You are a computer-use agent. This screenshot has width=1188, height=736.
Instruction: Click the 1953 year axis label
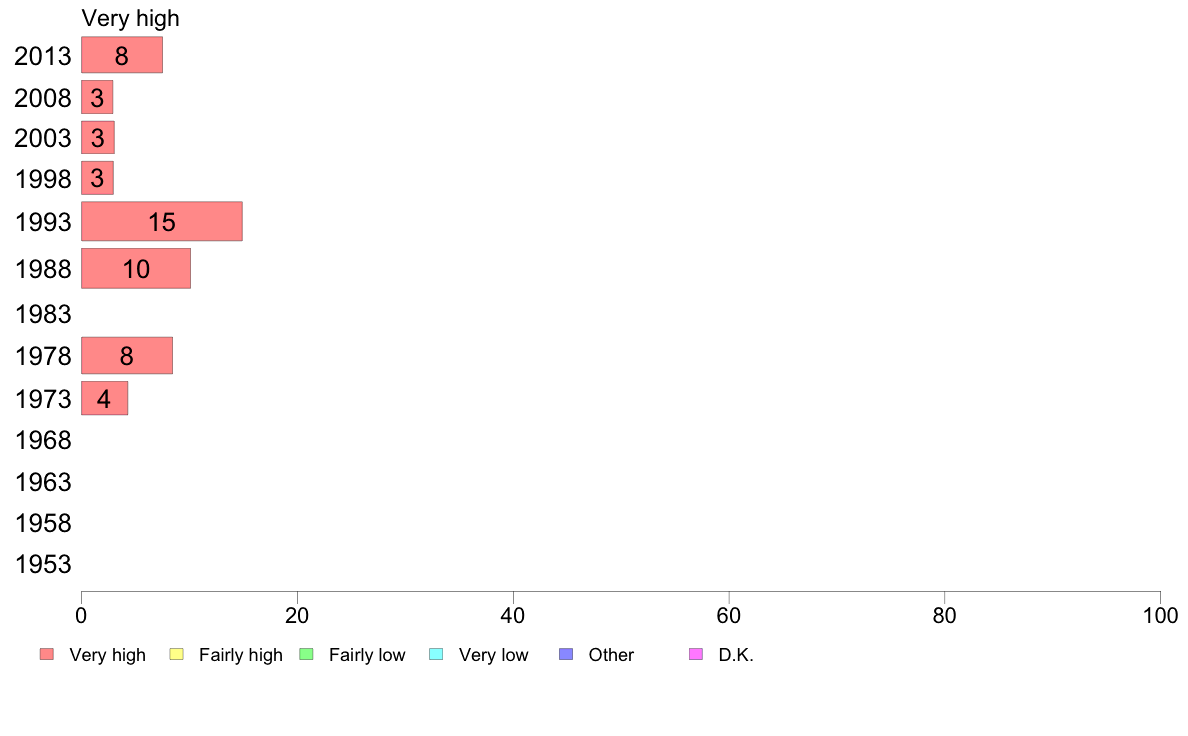tap(43, 564)
